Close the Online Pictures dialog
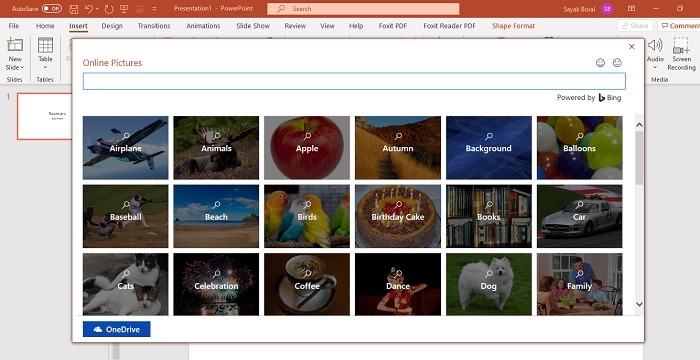The height and width of the screenshot is (360, 700). point(631,46)
